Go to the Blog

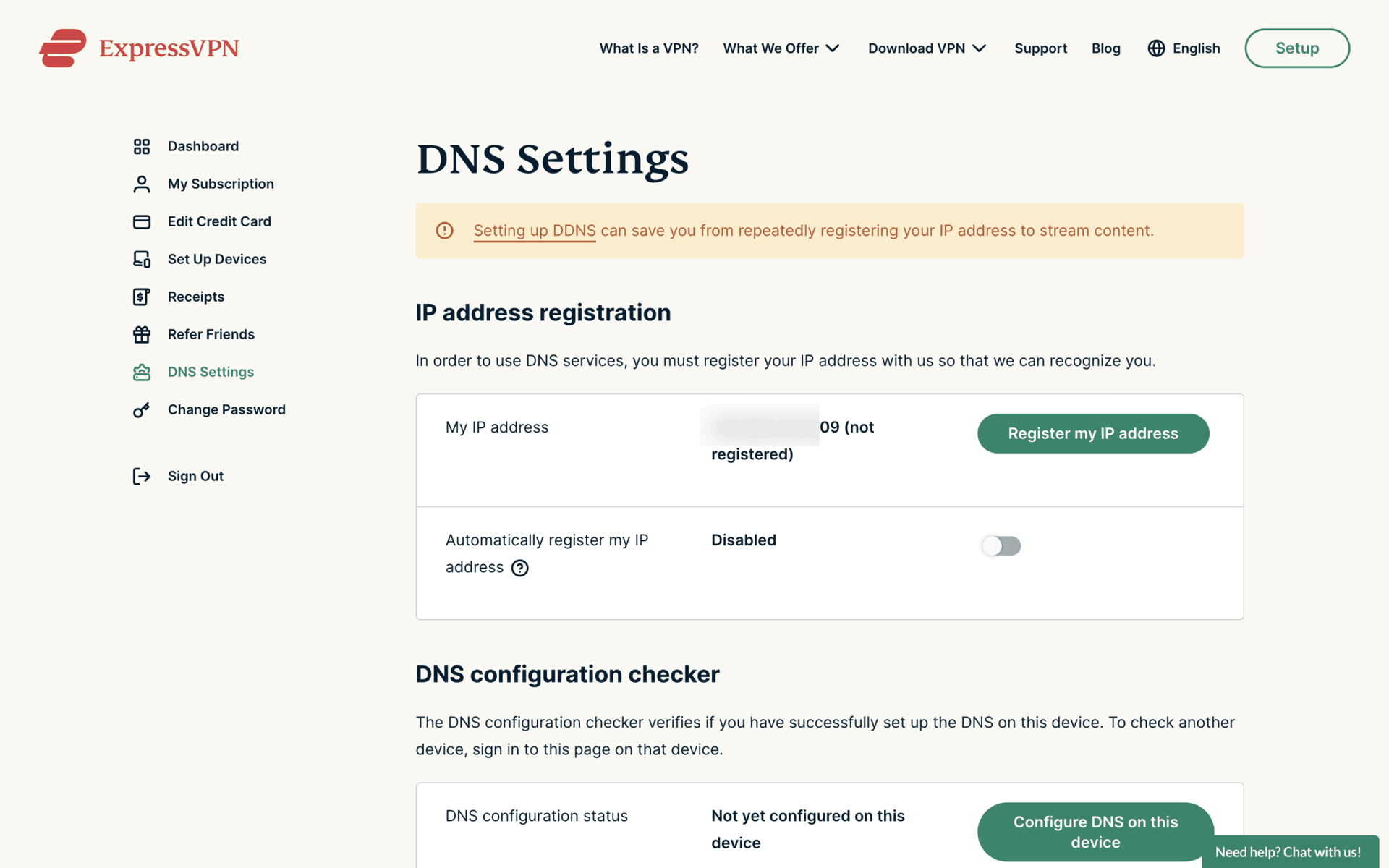(x=1105, y=48)
